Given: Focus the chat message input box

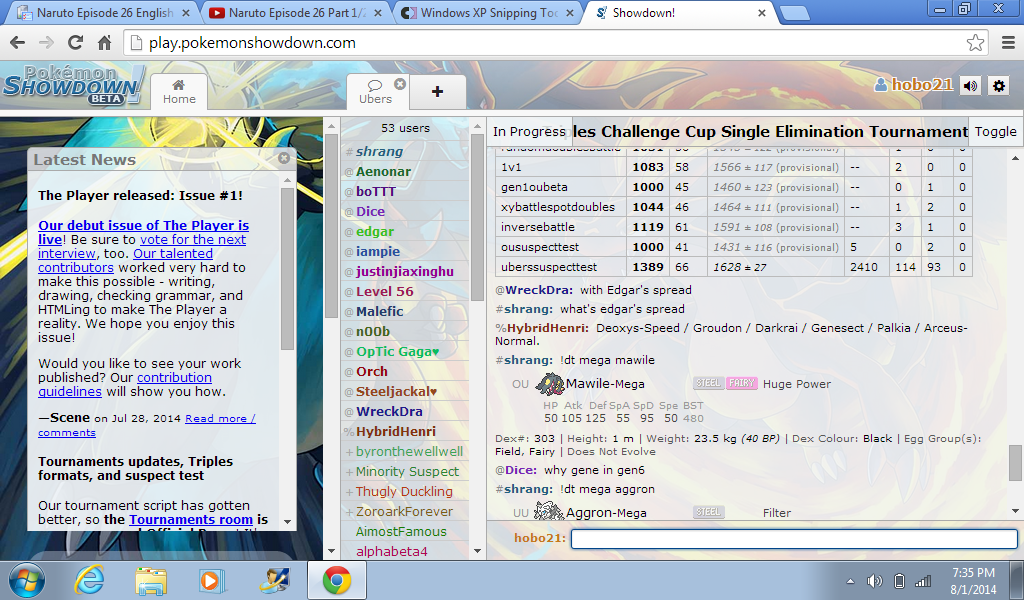Looking at the screenshot, I should pyautogui.click(x=794, y=539).
